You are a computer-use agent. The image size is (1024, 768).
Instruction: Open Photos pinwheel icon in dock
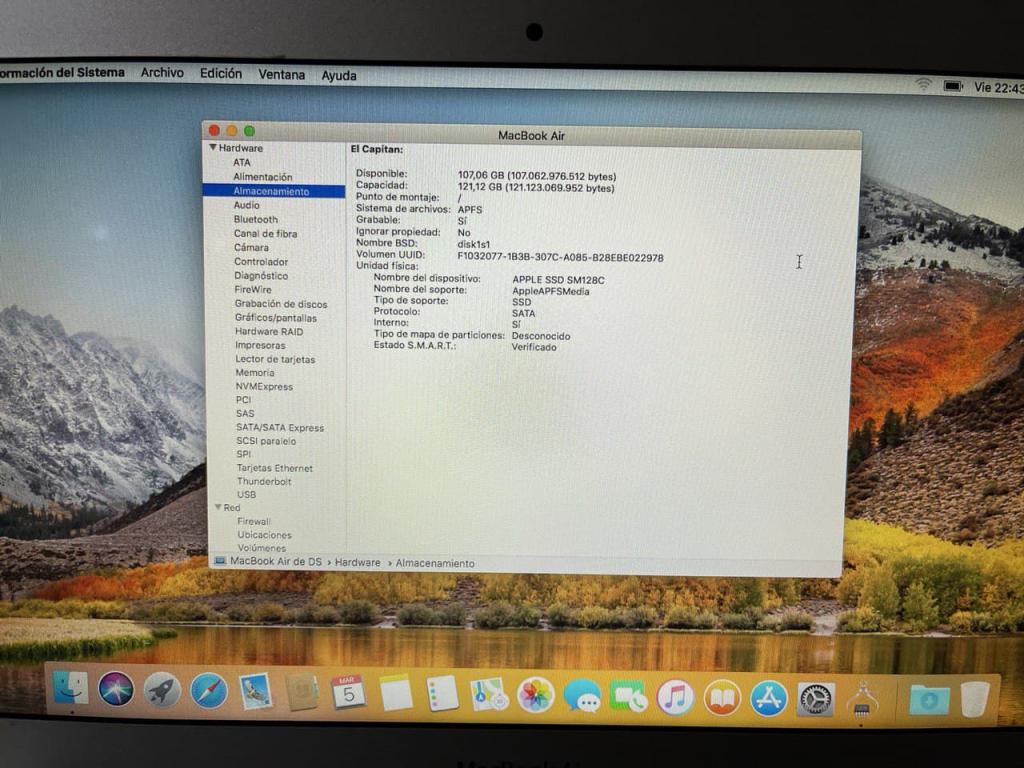(536, 695)
